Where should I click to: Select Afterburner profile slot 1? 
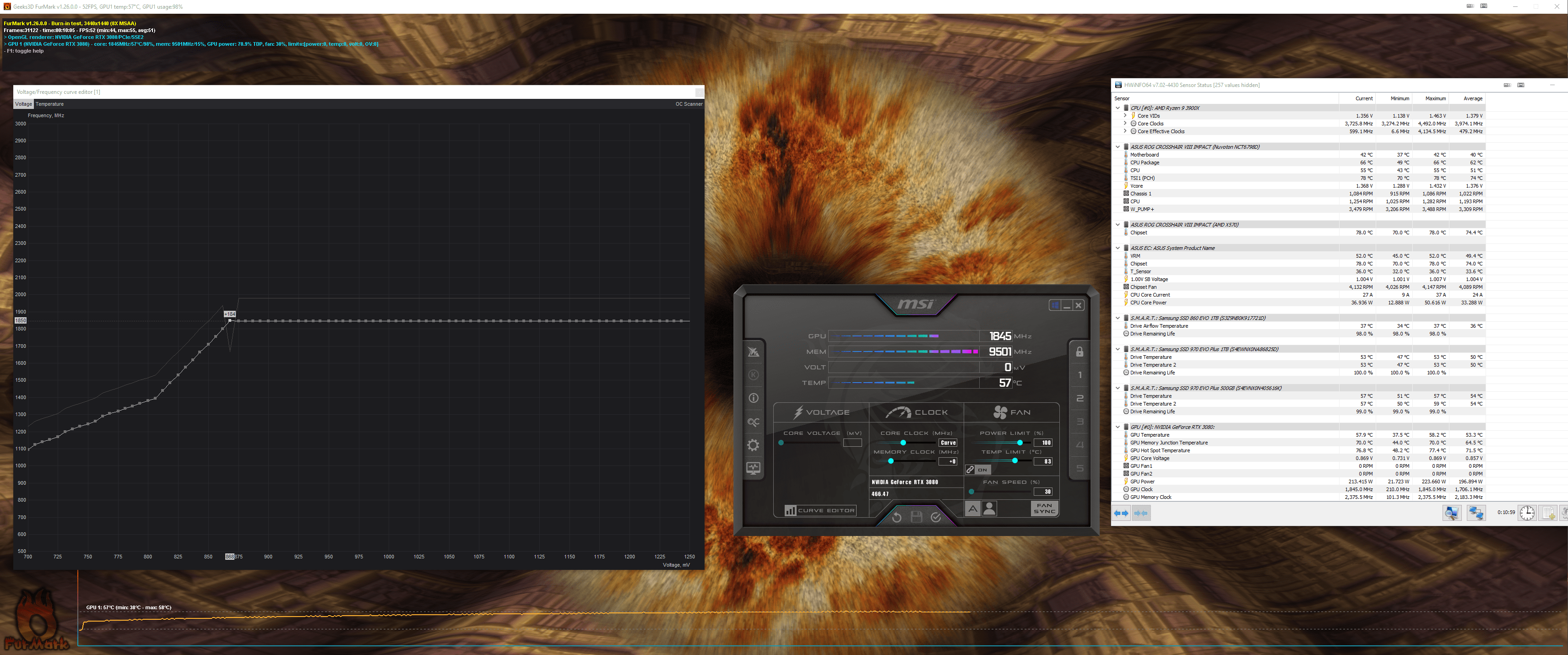click(x=1080, y=375)
